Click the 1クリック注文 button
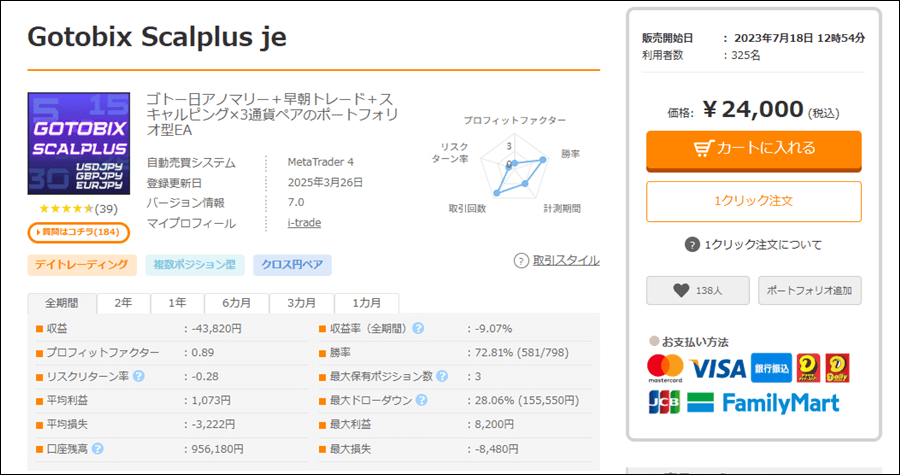Image resolution: width=900 pixels, height=475 pixels. (754, 201)
